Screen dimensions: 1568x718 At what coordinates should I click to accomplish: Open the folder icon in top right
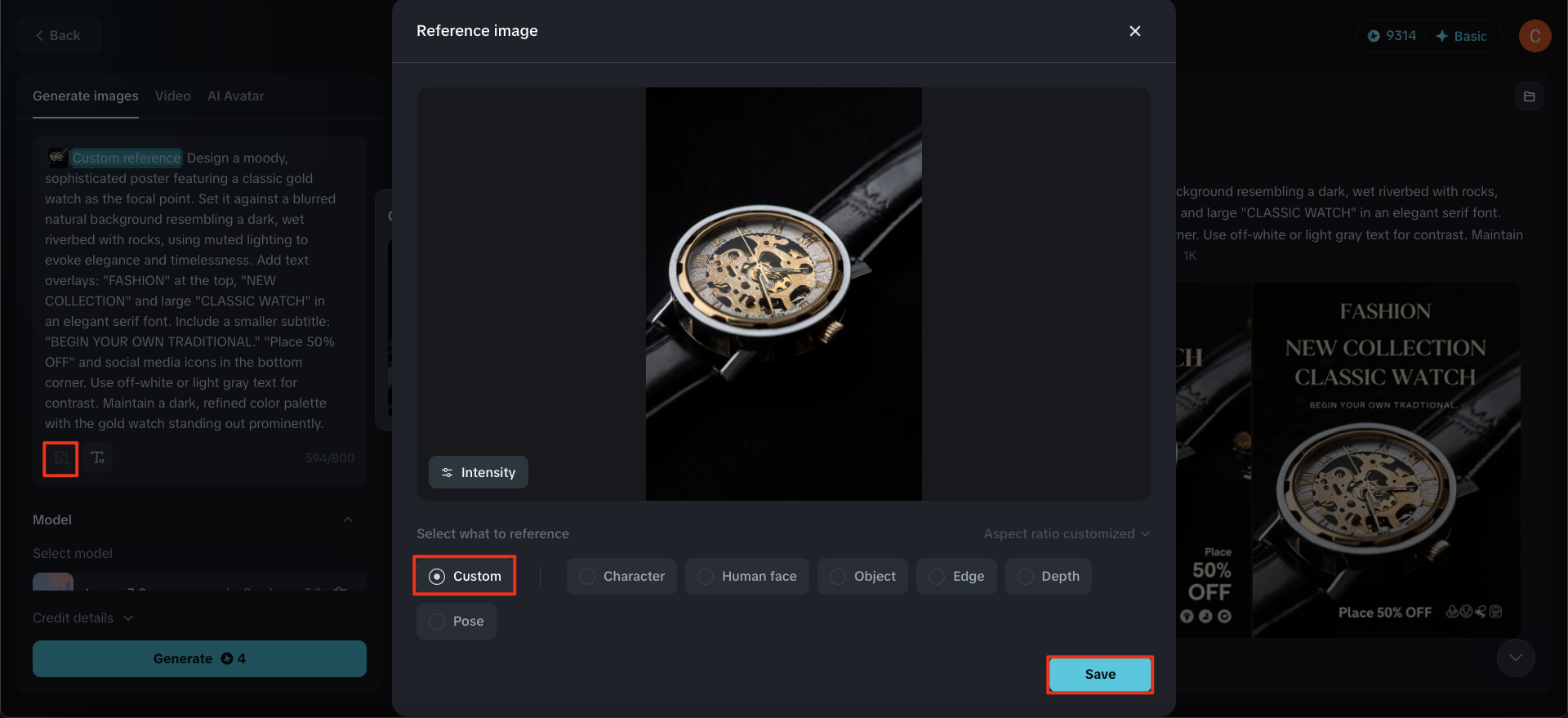click(x=1529, y=96)
